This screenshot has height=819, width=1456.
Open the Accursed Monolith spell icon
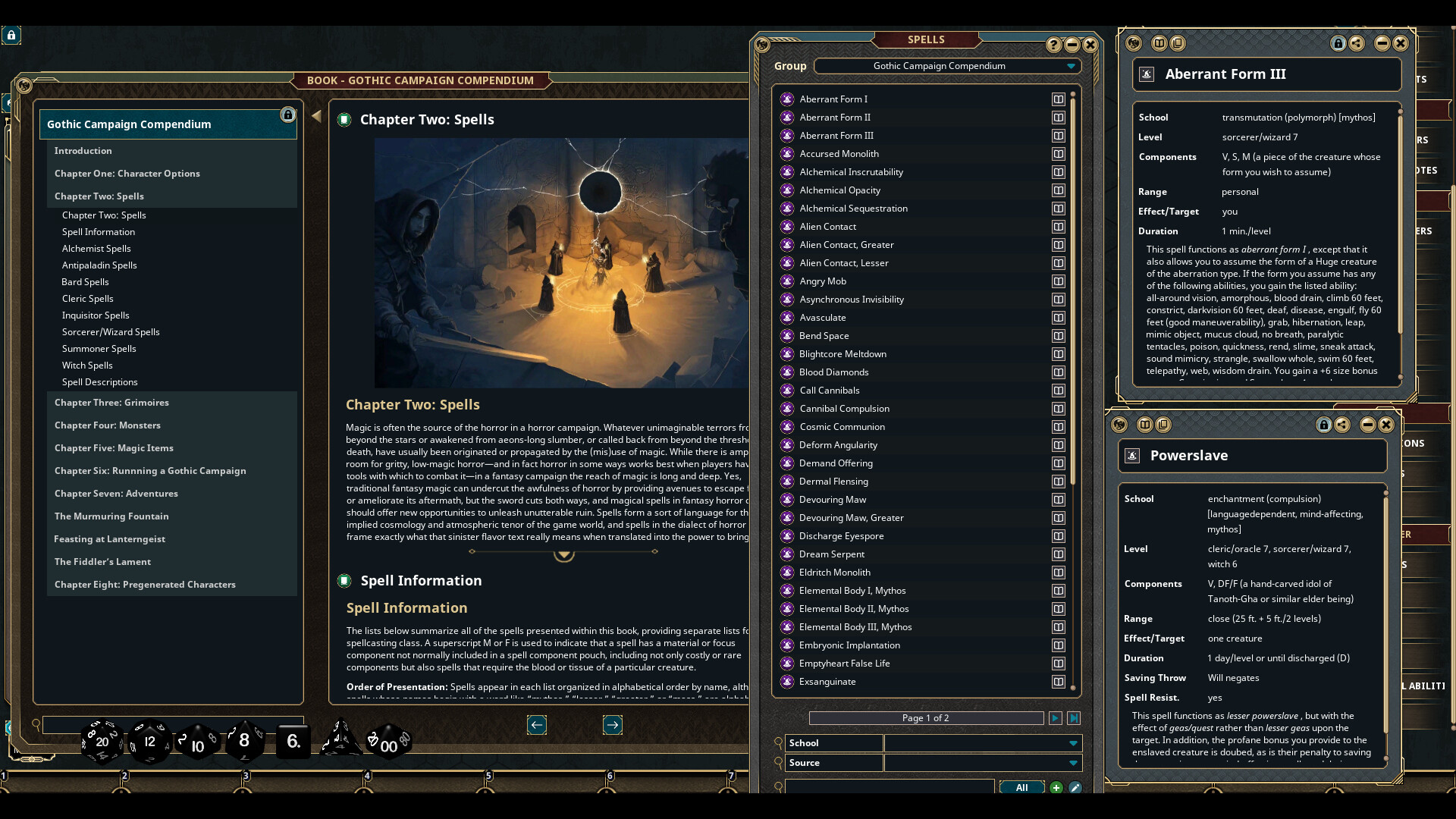[787, 154]
